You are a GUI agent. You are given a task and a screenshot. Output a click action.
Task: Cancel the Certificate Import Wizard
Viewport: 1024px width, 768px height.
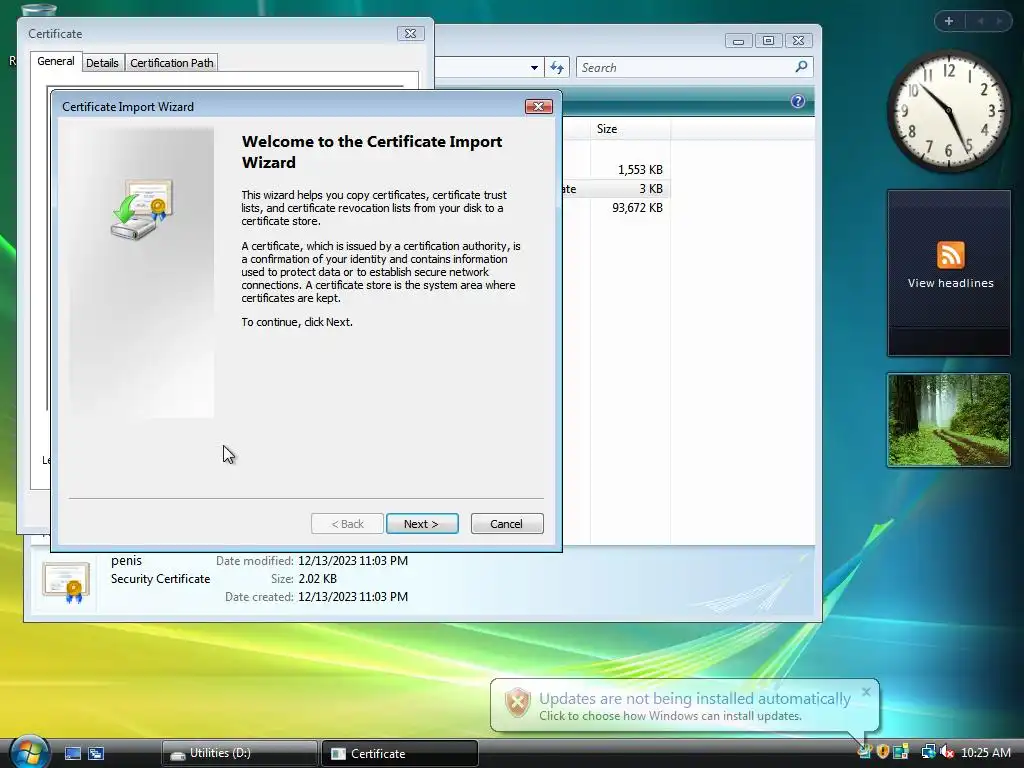click(x=507, y=524)
